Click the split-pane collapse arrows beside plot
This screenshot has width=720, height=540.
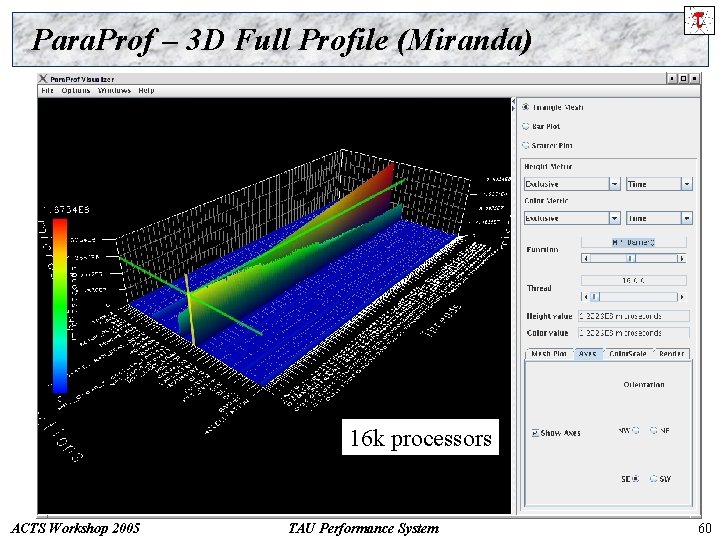(513, 106)
